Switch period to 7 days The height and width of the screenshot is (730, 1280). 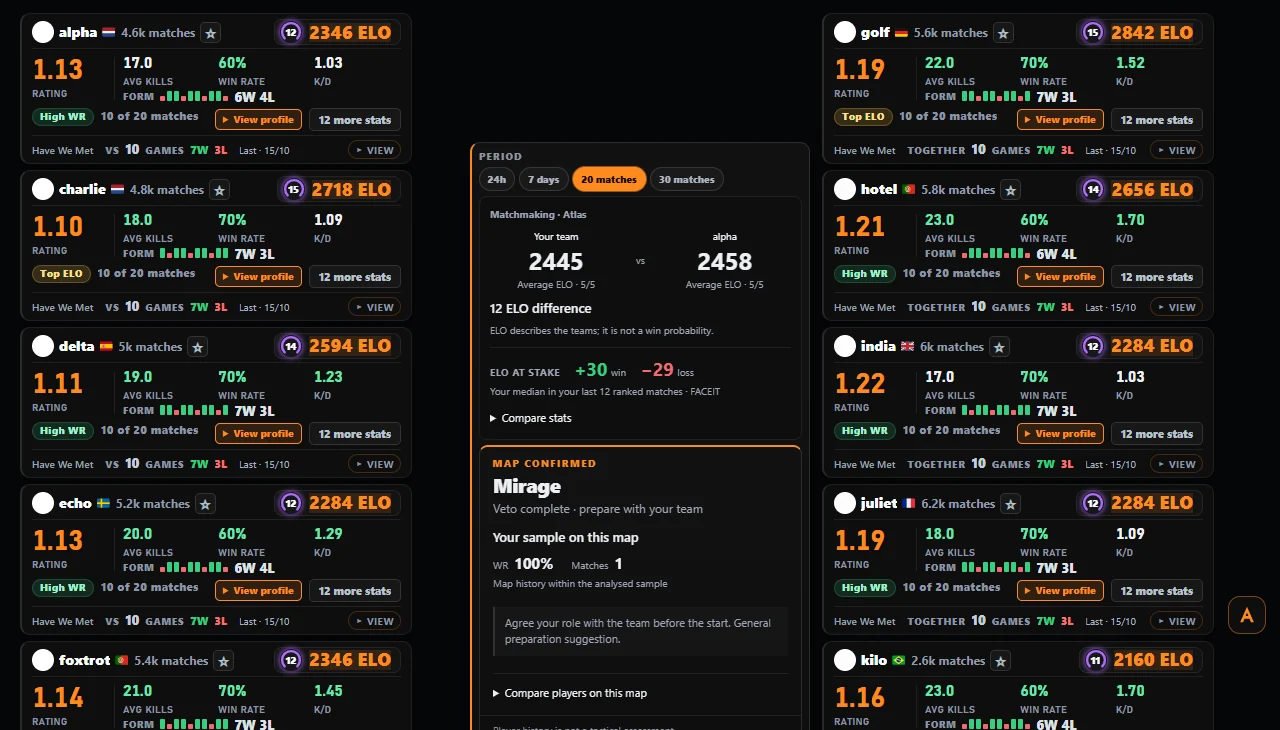click(543, 180)
